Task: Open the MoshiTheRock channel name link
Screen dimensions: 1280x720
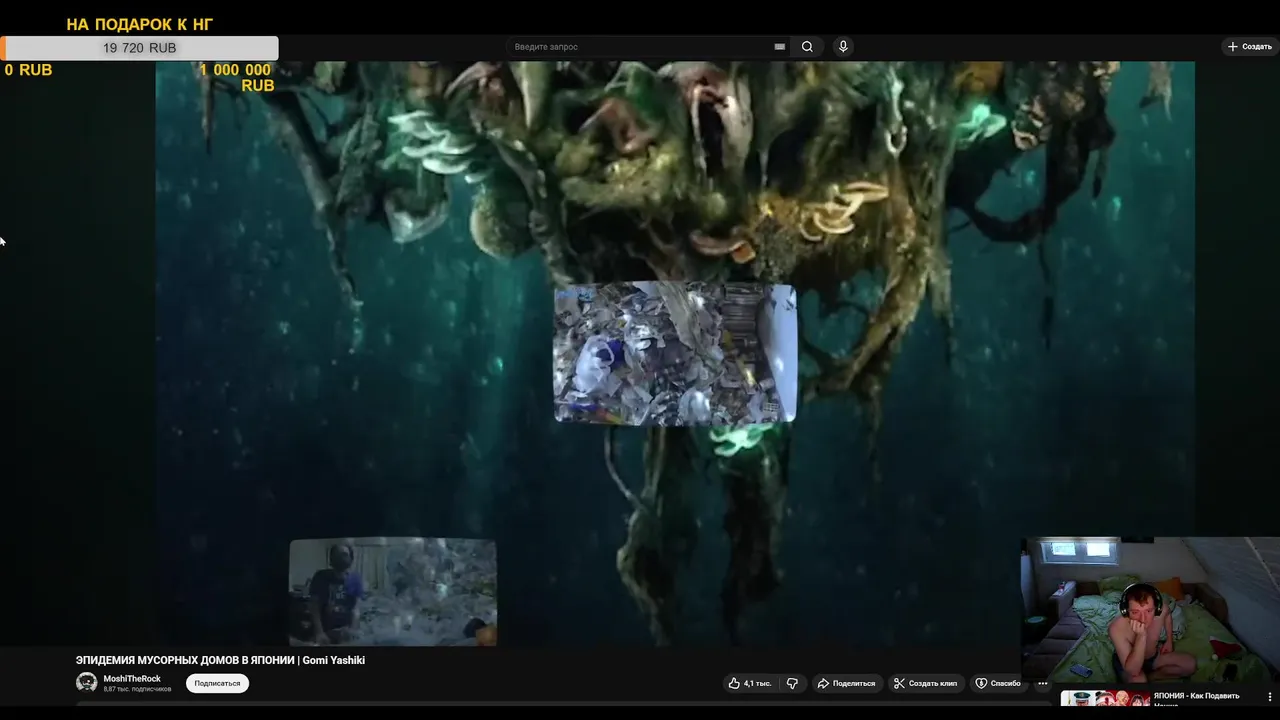Action: tap(132, 679)
